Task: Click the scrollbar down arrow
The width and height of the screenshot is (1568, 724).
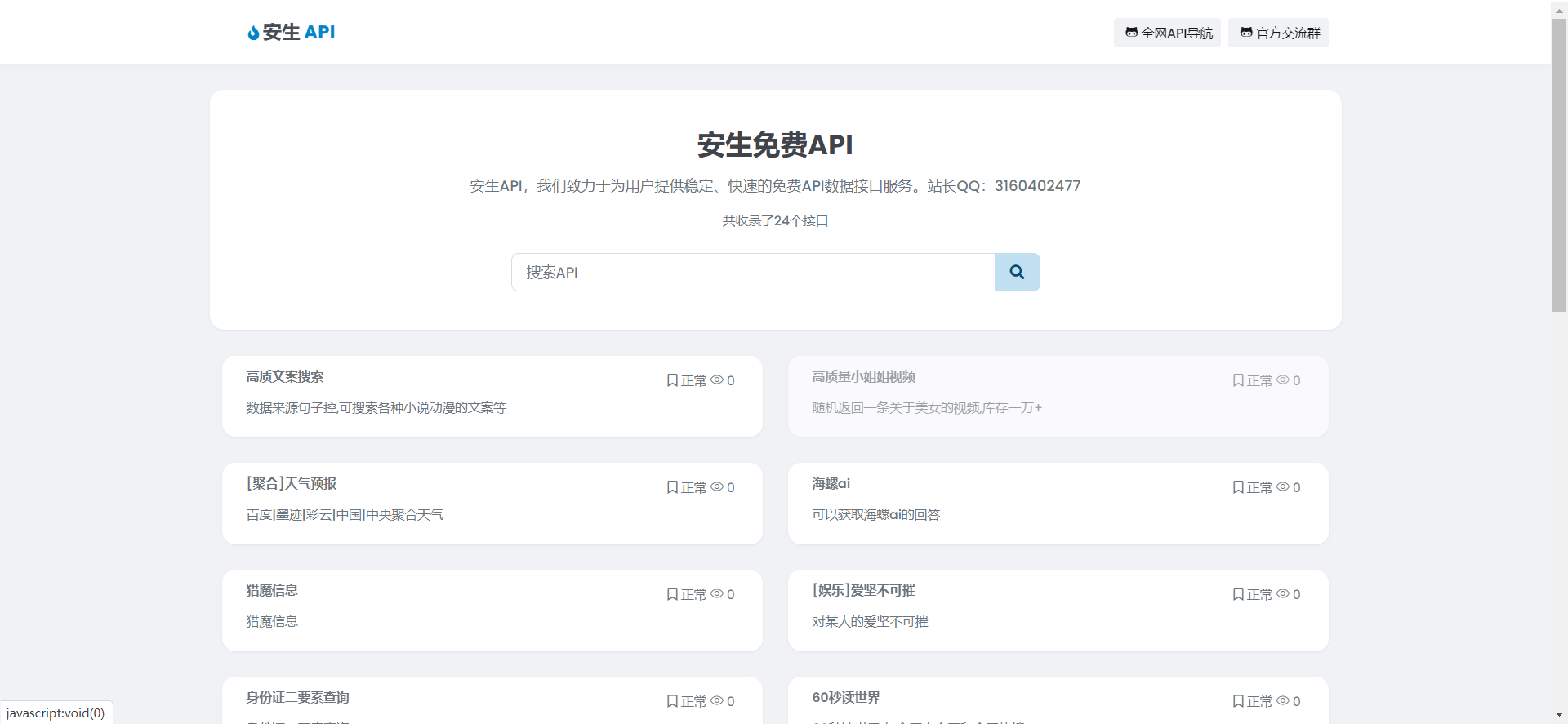Action: click(x=1559, y=715)
